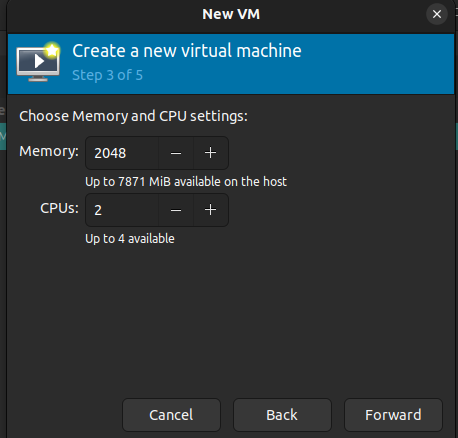Viewport: 458px width, 438px height.
Task: Click the play triangle on the monitor icon
Action: coord(39,61)
